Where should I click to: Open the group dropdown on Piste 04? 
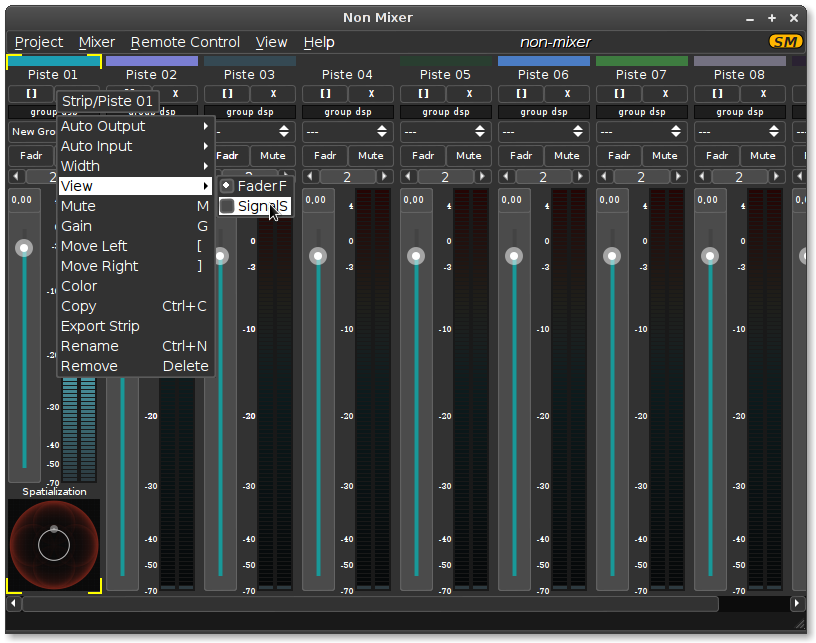(x=347, y=132)
